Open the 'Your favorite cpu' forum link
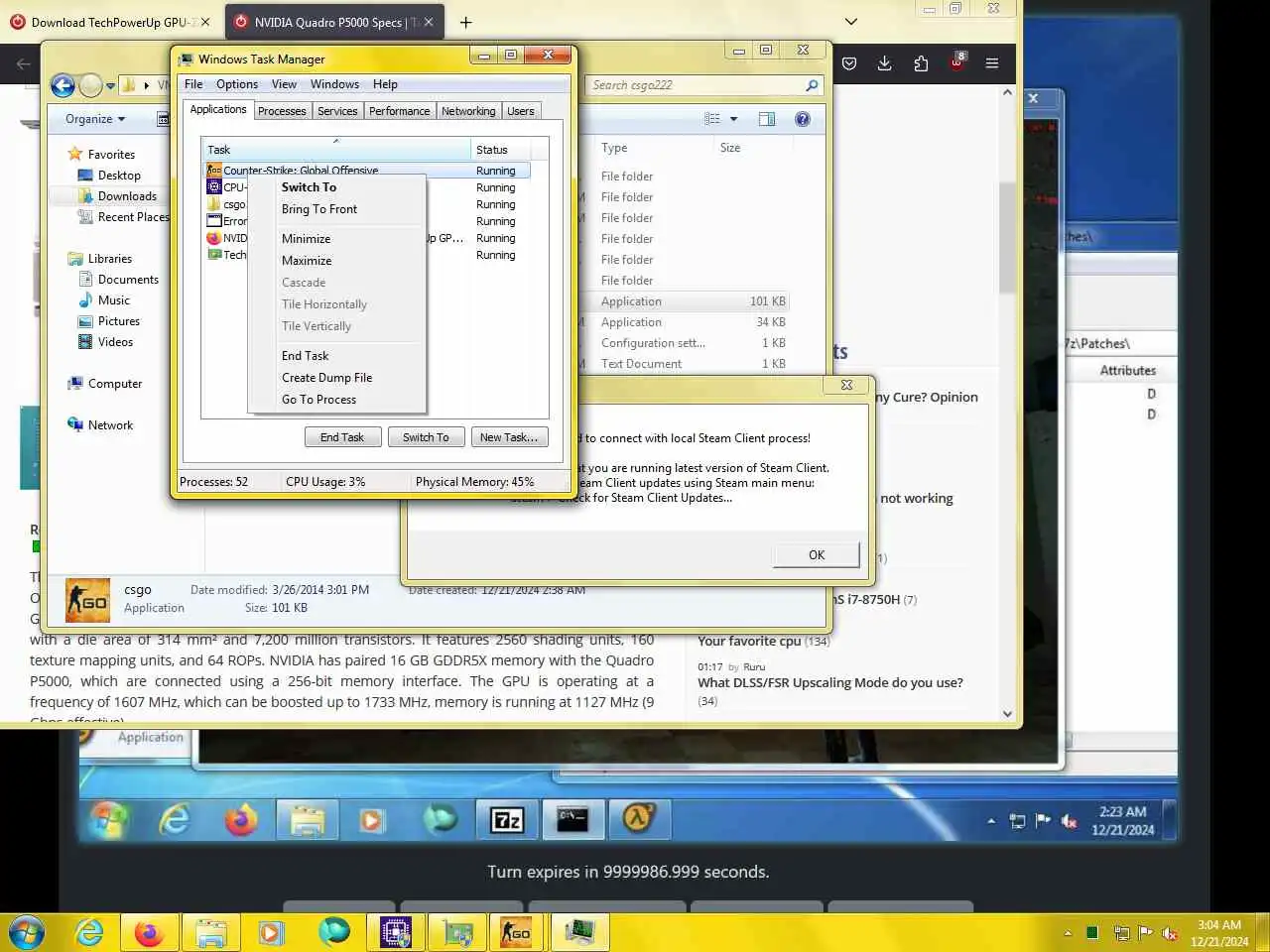The height and width of the screenshot is (952, 1270). pyautogui.click(x=749, y=641)
